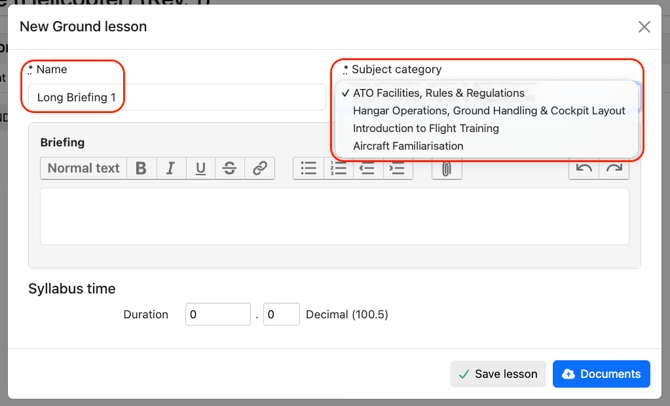Open the Documents upload button
Screen dimensions: 670x406
601,374
